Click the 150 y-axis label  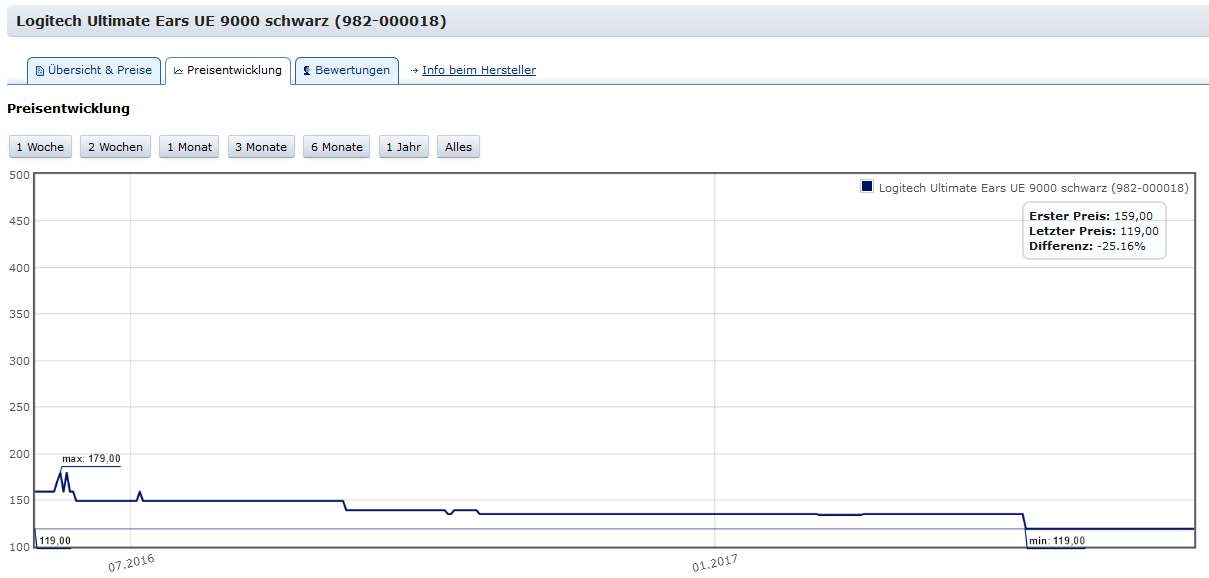coord(18,500)
